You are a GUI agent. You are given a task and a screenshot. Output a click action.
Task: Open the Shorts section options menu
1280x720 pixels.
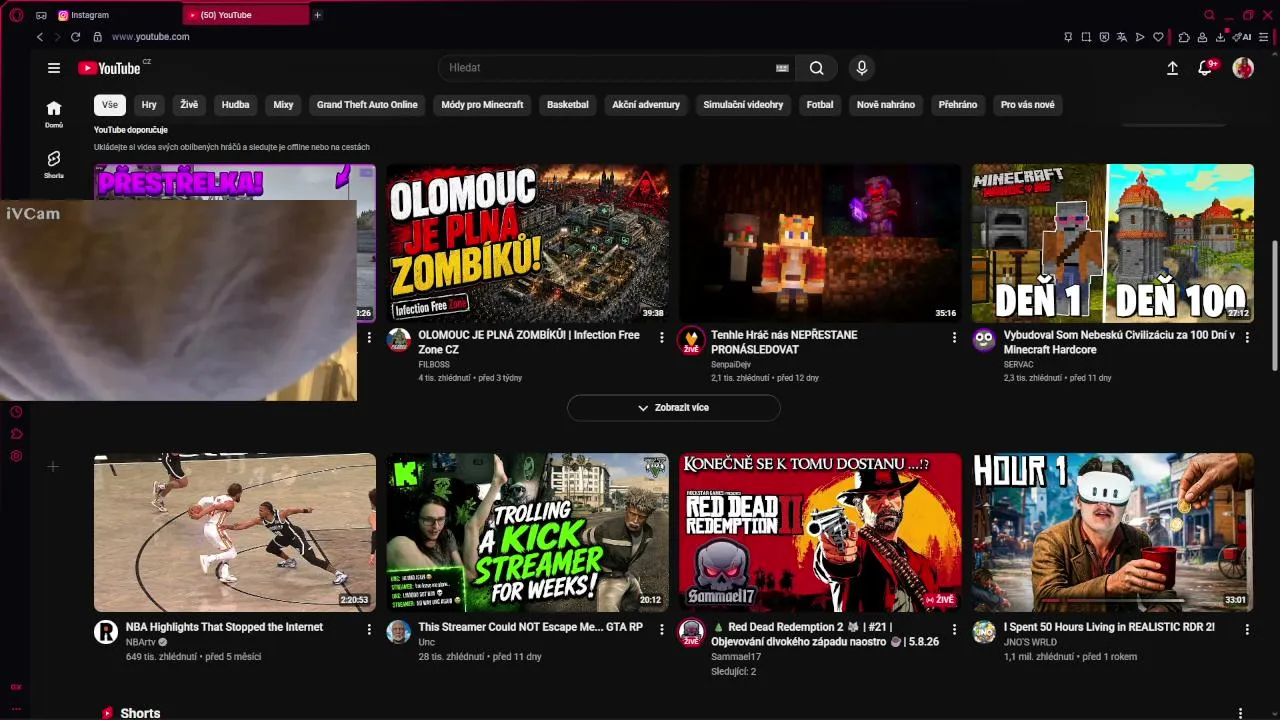pyautogui.click(x=1241, y=713)
